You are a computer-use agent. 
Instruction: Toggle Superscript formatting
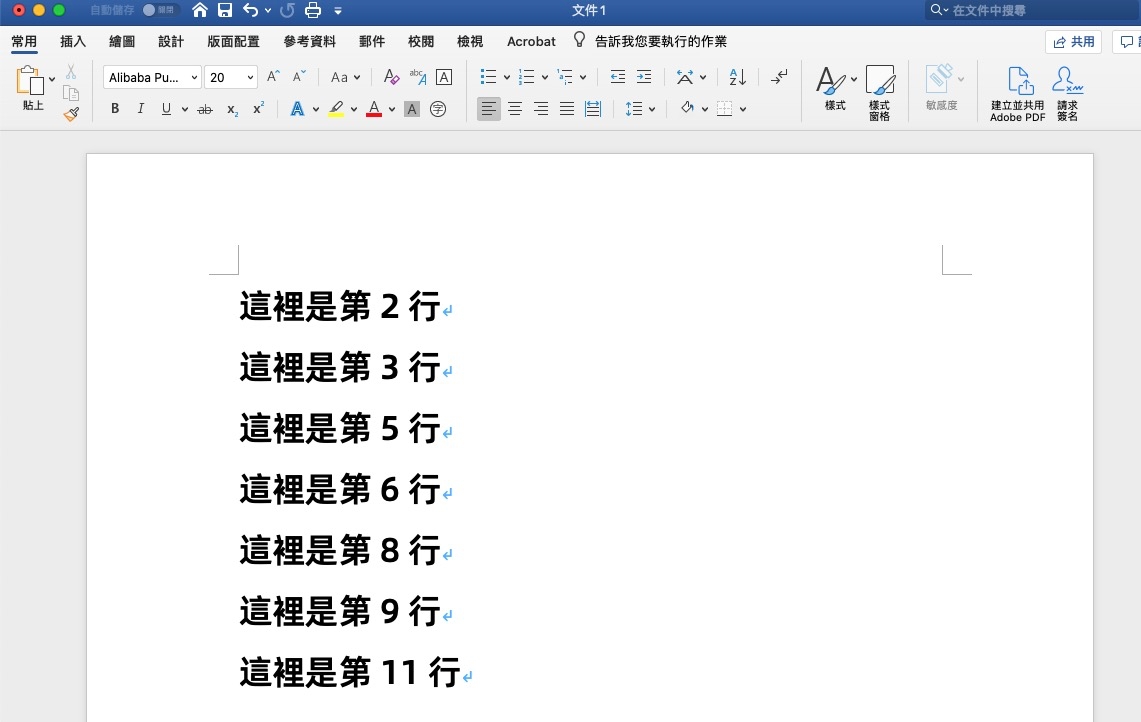tap(258, 109)
